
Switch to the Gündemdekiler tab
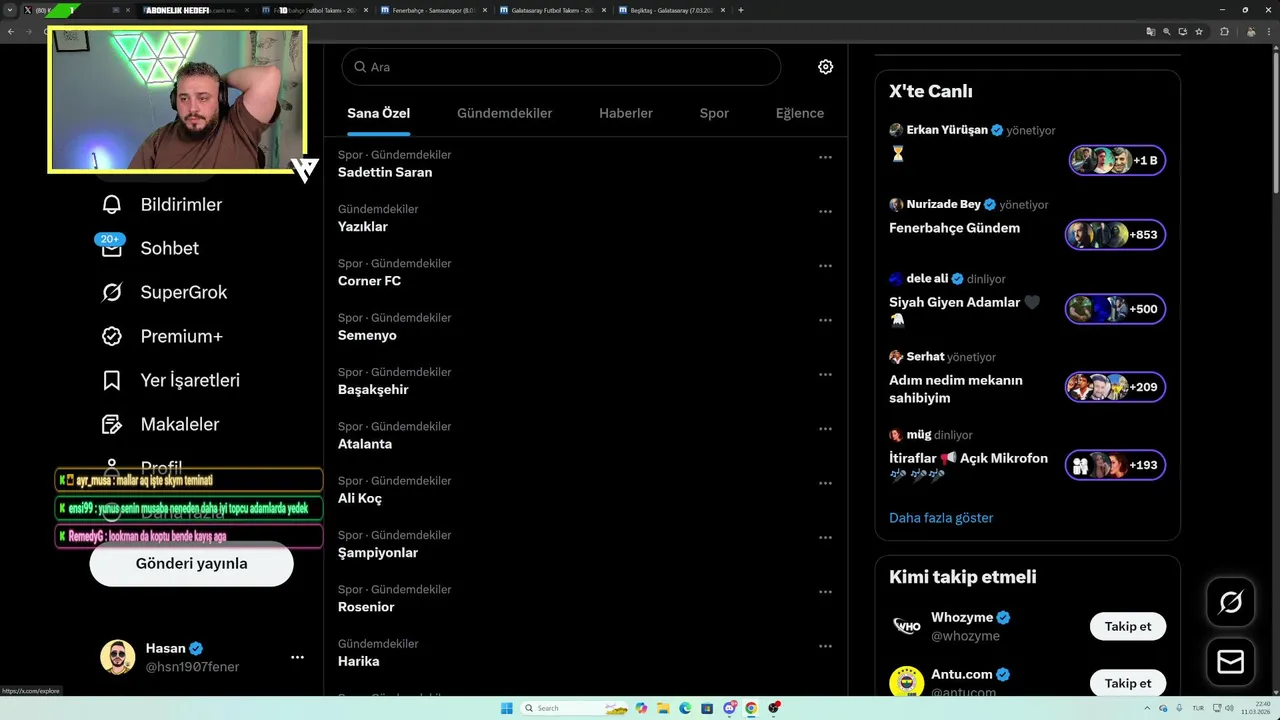tap(504, 113)
